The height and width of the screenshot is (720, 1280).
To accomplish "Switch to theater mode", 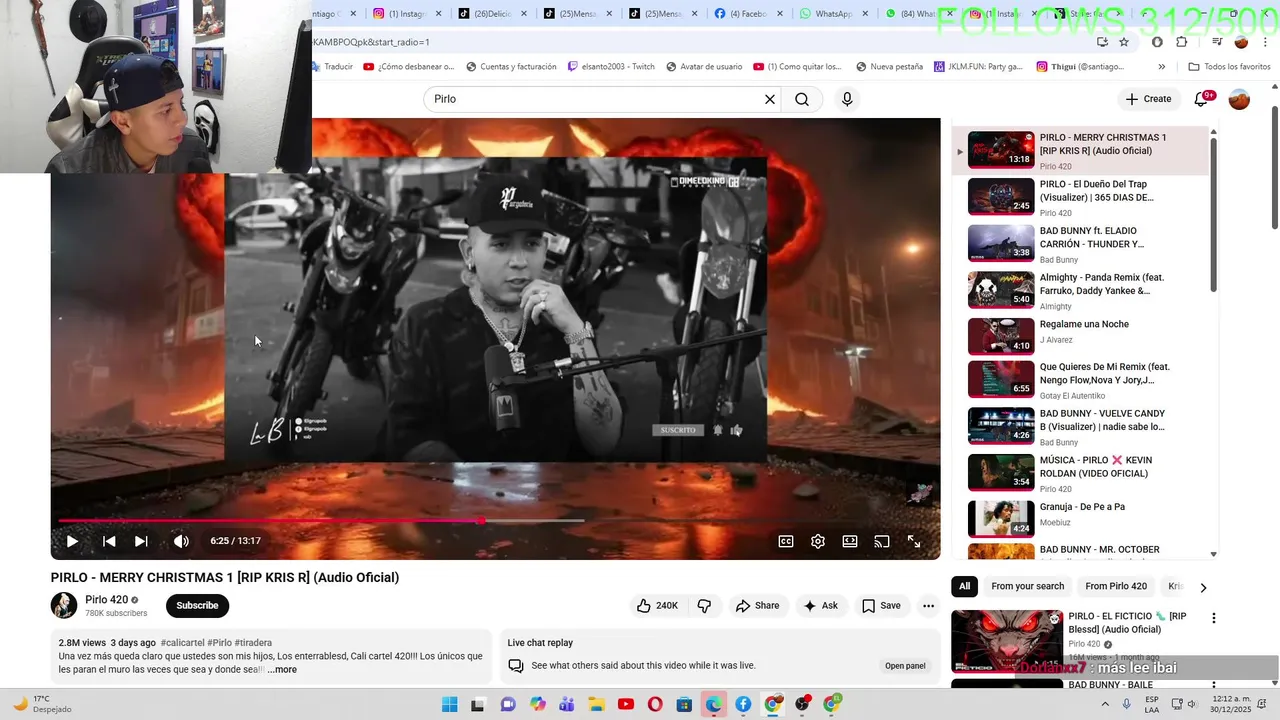I will coord(850,541).
